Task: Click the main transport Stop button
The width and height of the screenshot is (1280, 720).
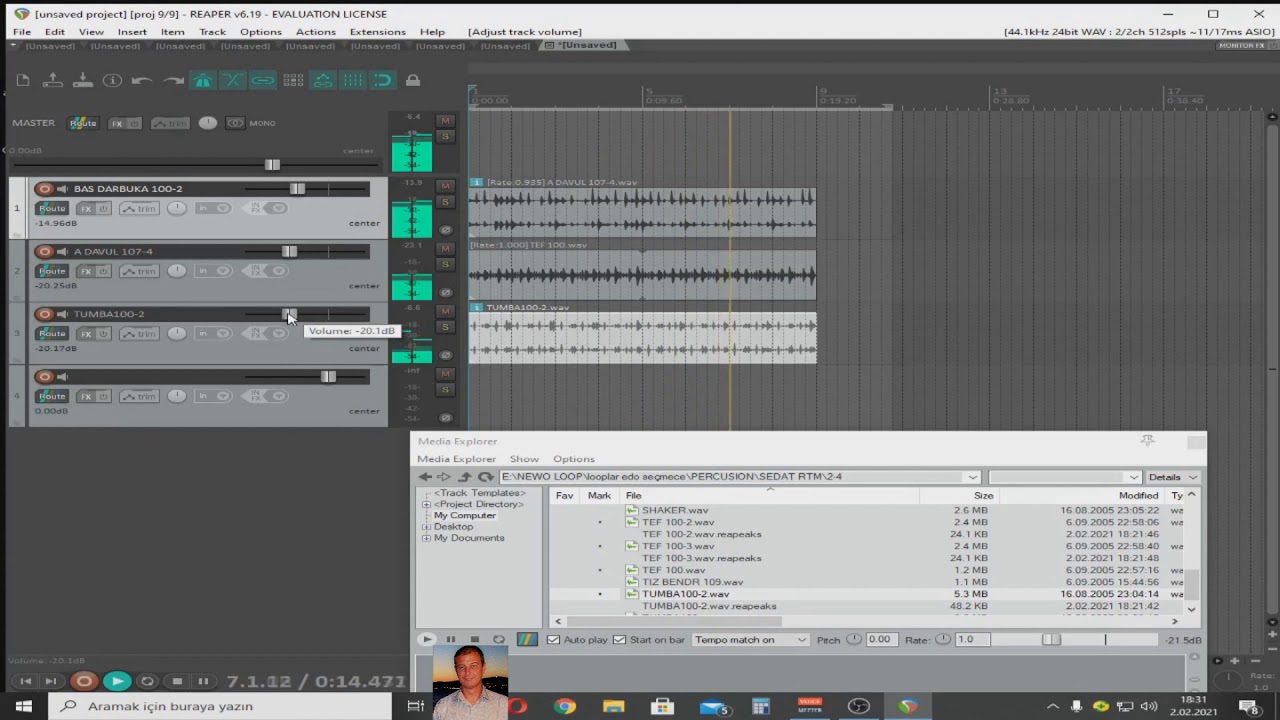Action: click(x=177, y=681)
